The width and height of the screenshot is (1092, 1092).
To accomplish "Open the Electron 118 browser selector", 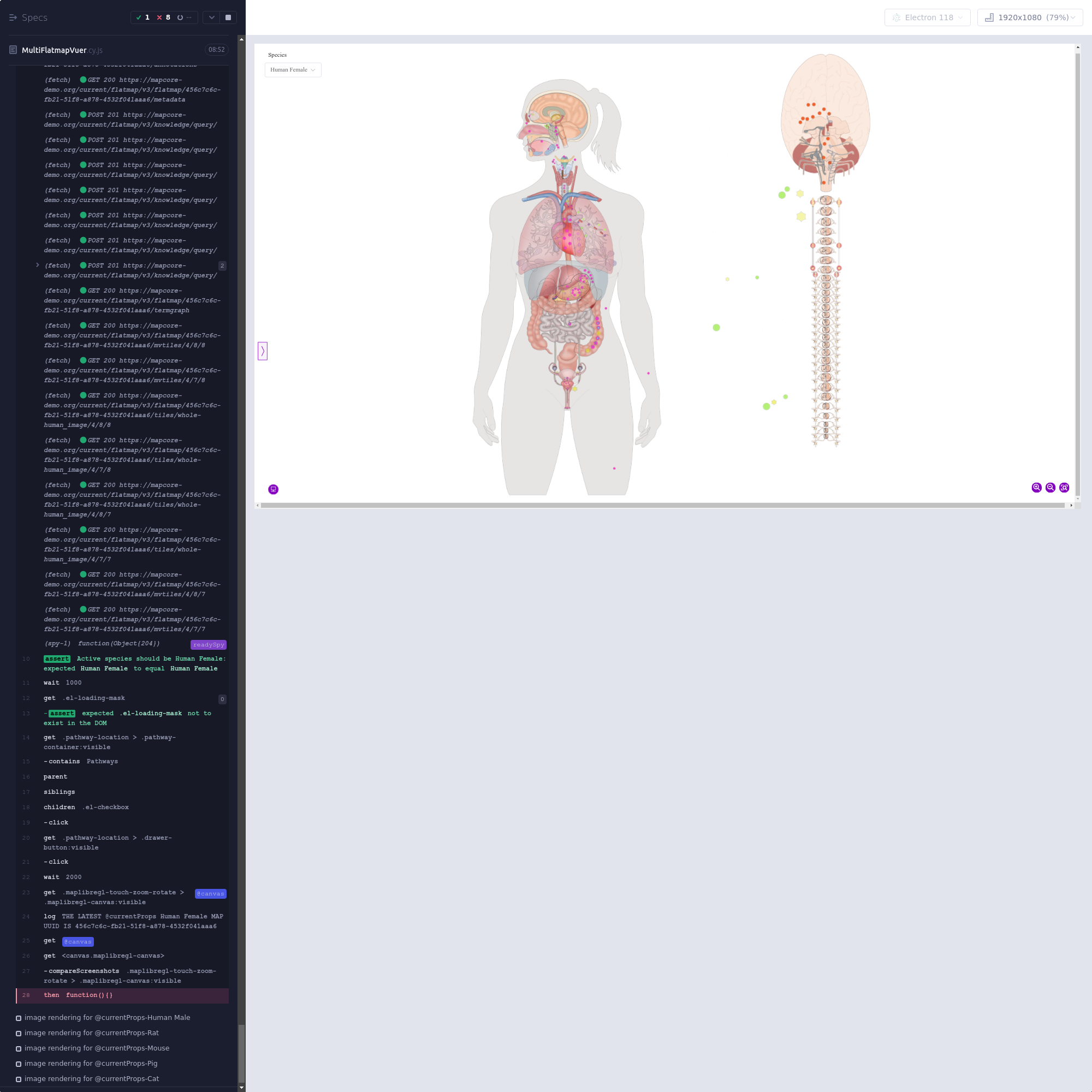I will 927,17.
